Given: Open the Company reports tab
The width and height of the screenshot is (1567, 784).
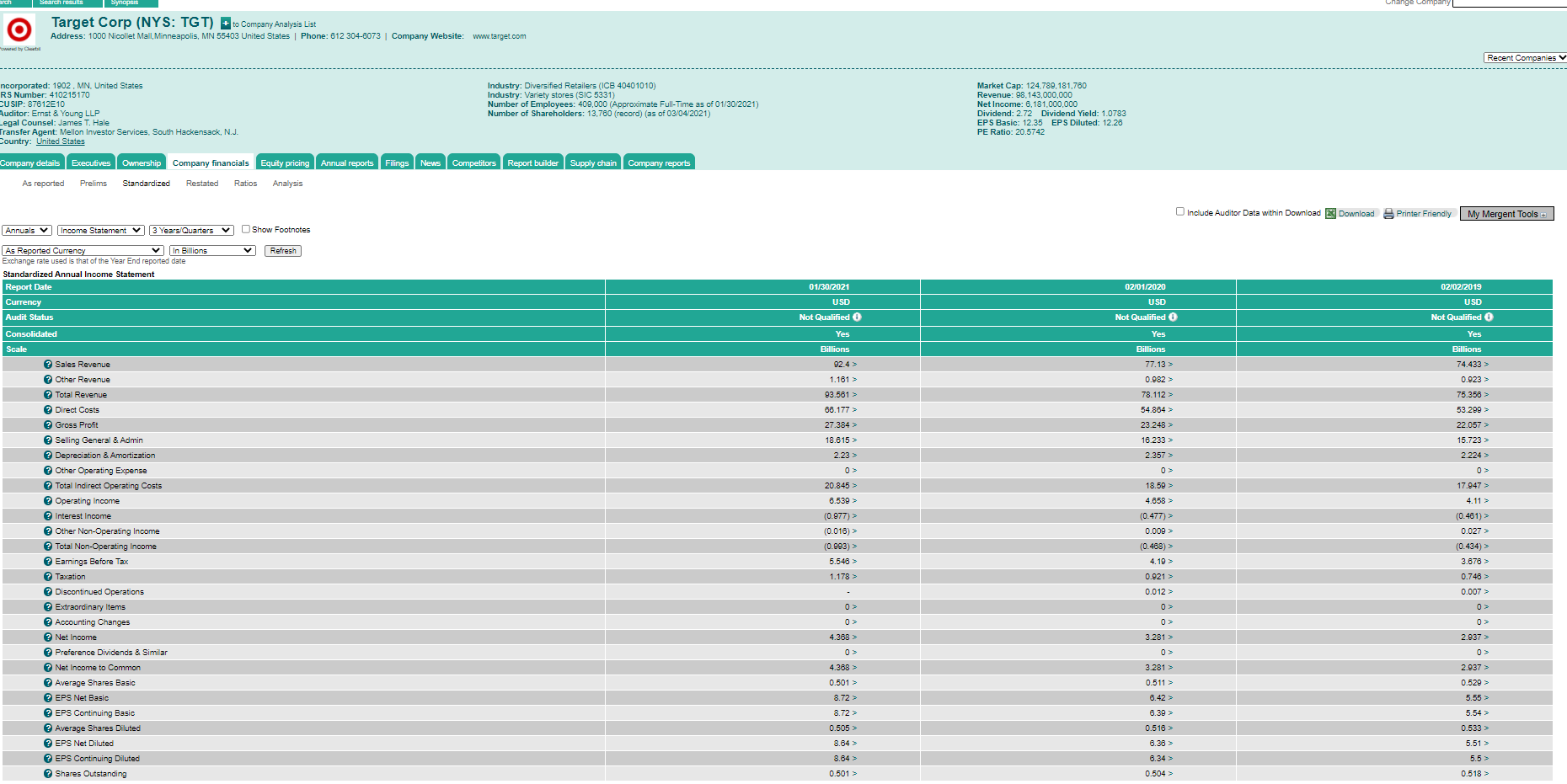Looking at the screenshot, I should point(659,163).
